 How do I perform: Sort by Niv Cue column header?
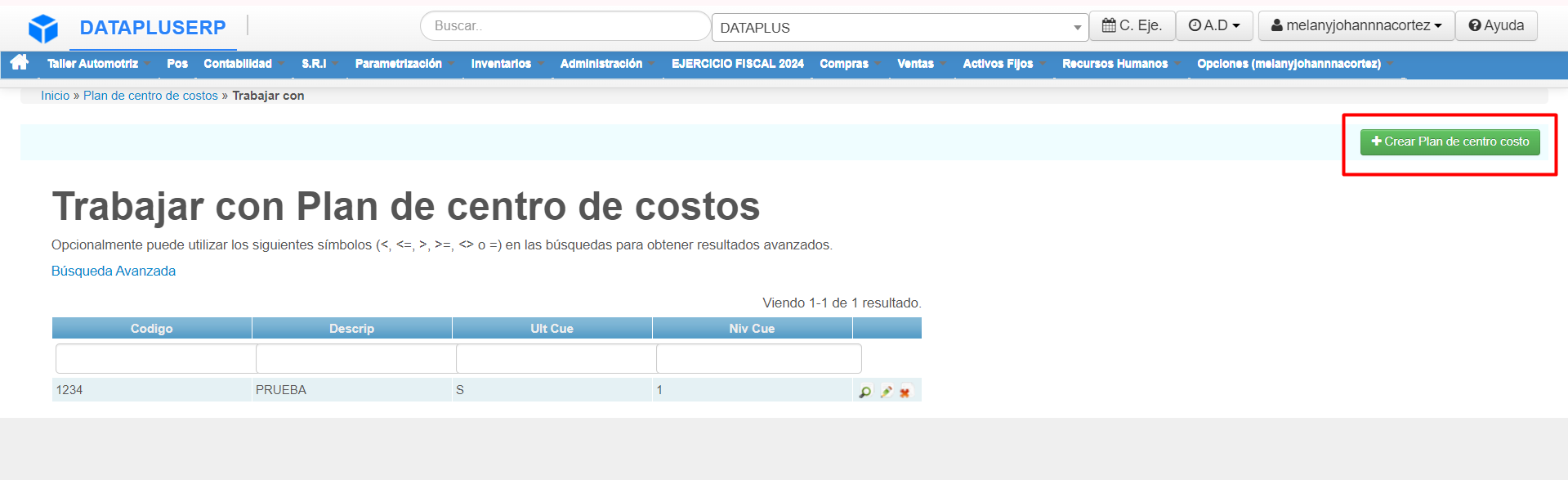(753, 328)
